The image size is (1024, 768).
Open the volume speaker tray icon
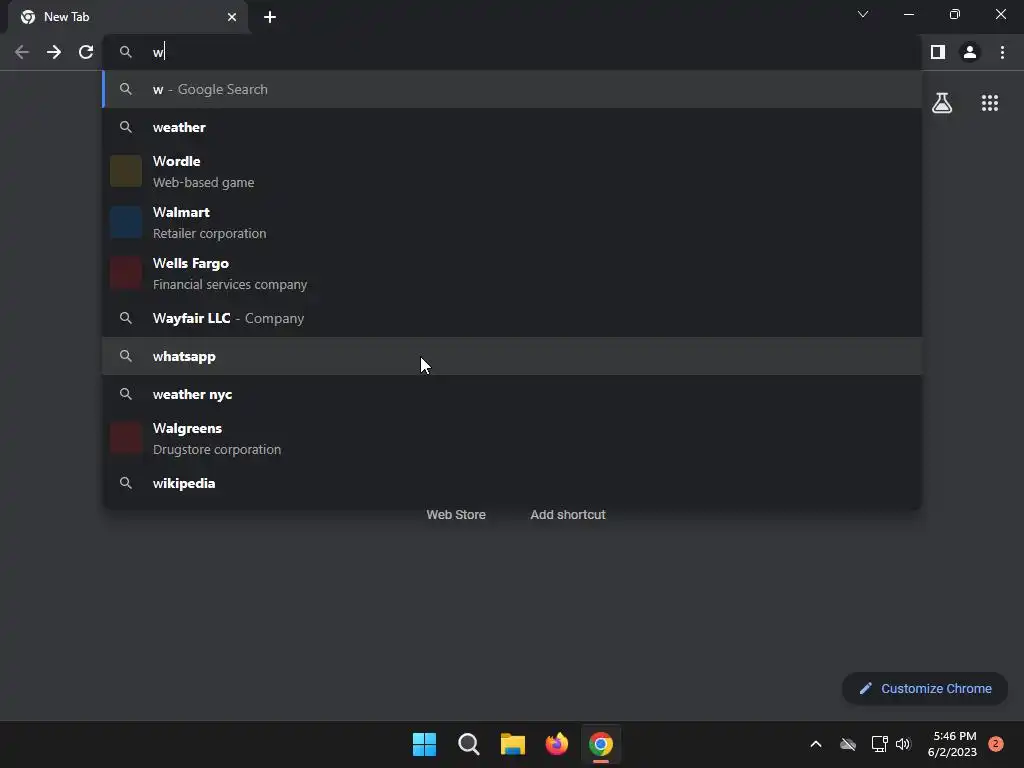[903, 744]
